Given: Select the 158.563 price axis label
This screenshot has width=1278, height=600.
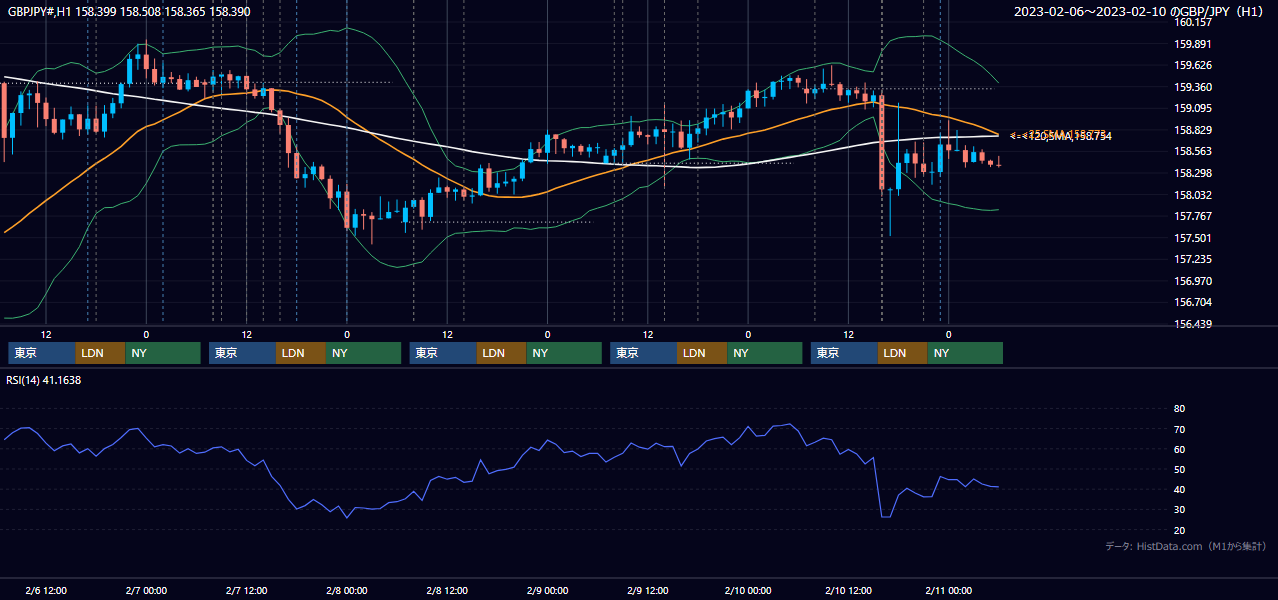Looking at the screenshot, I should pyautogui.click(x=1192, y=152).
